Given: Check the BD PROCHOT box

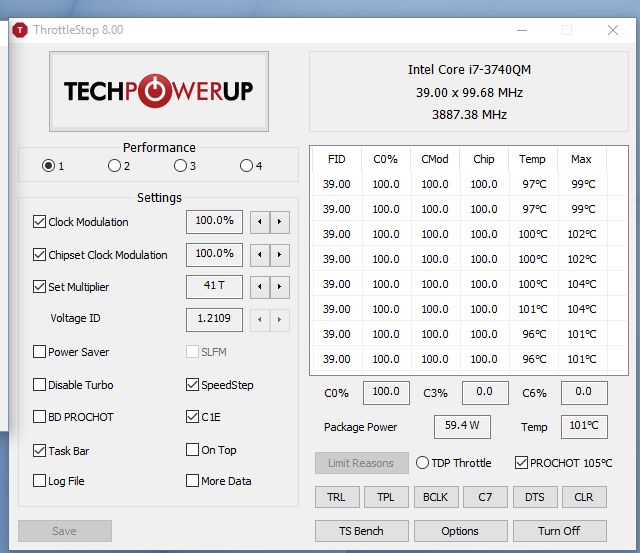Looking at the screenshot, I should click(39, 417).
